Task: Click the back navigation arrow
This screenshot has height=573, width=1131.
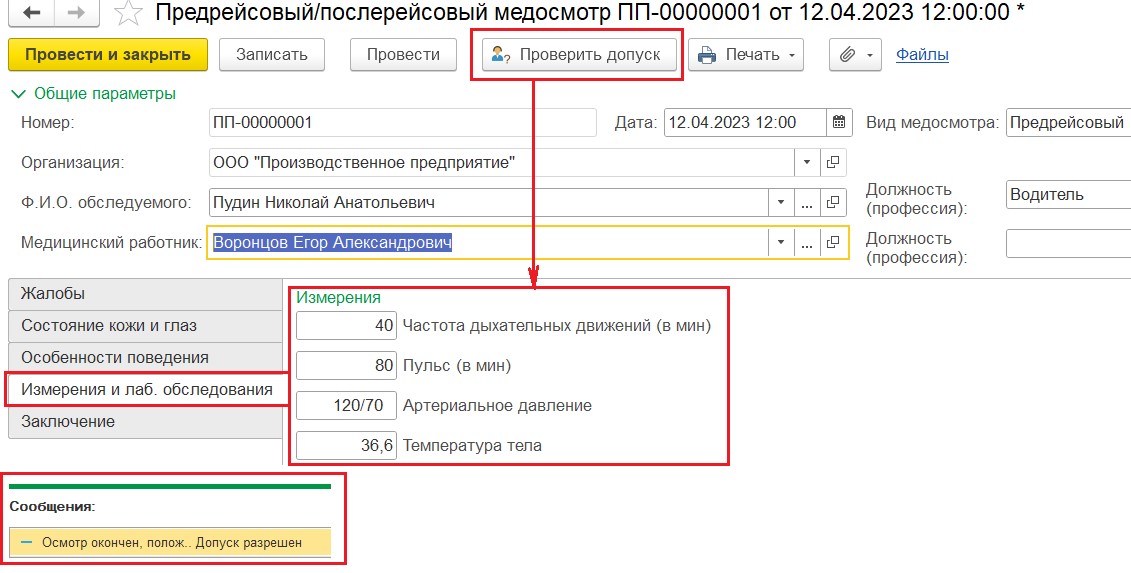Action: (31, 14)
